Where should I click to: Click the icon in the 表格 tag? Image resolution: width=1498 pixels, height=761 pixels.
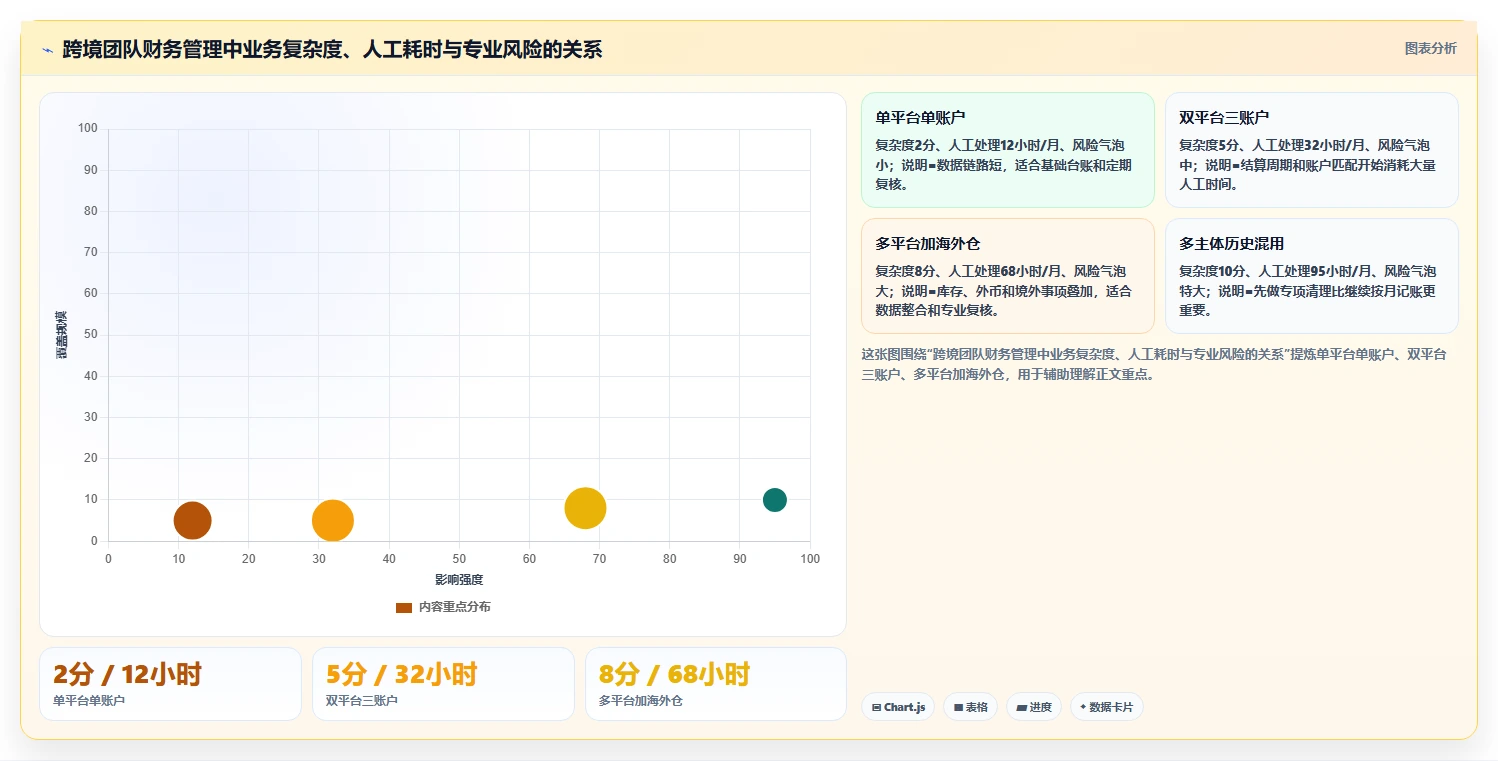958,707
